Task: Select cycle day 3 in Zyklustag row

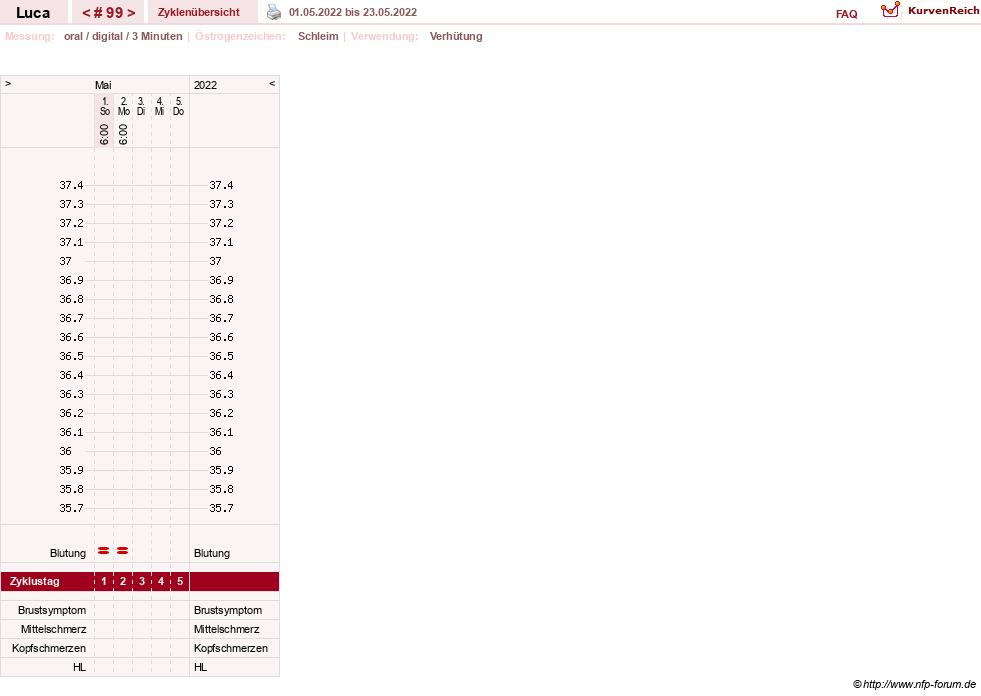Action: 142,581
